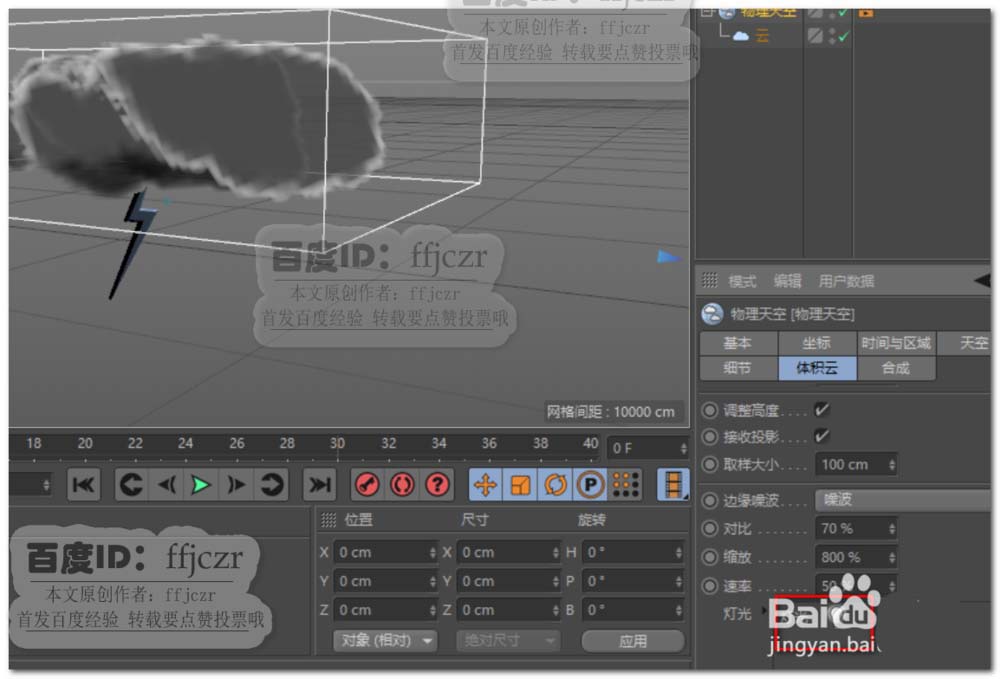Record active objects with the red key icon

point(367,485)
